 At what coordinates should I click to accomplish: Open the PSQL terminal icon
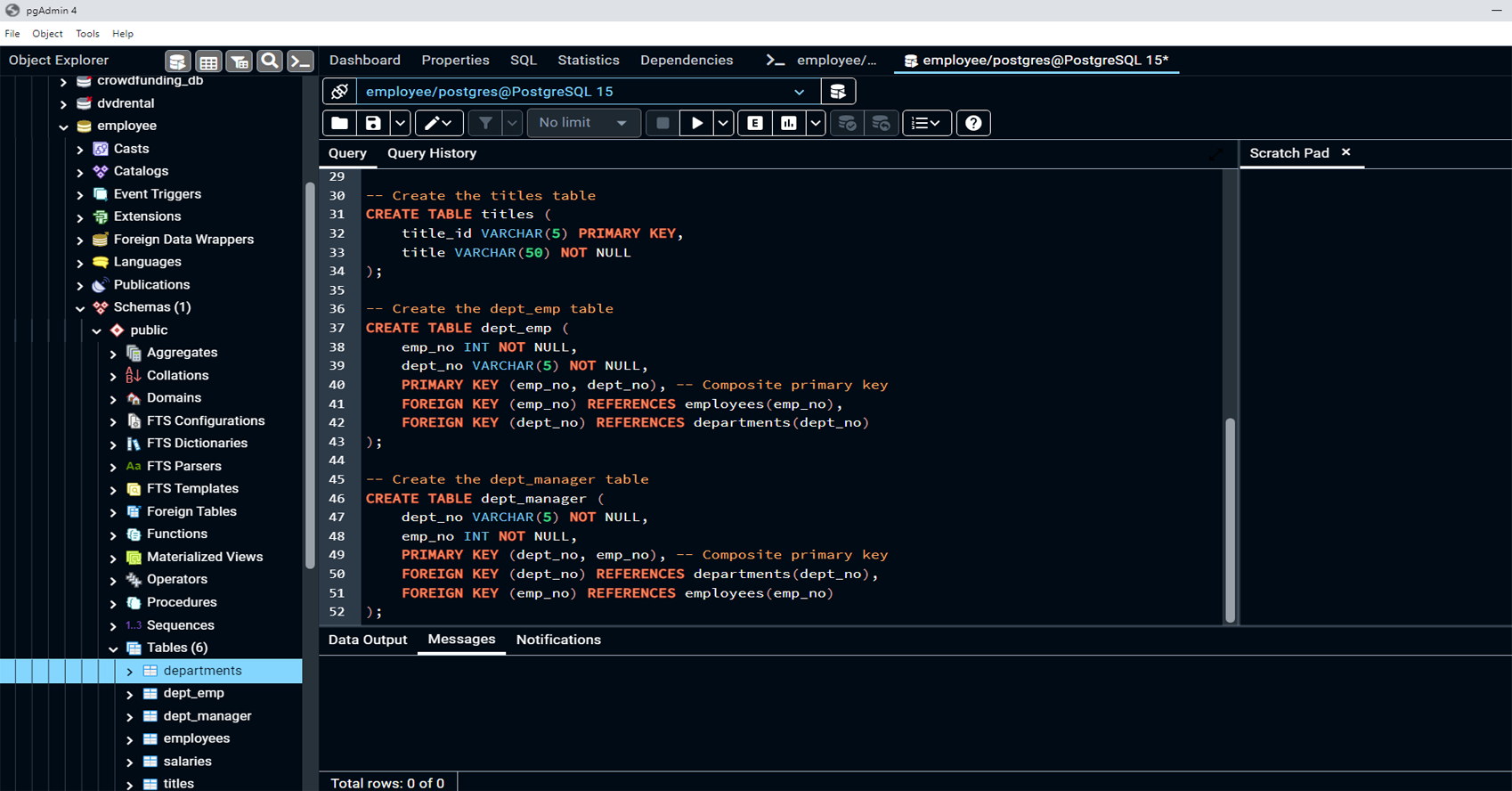click(301, 61)
